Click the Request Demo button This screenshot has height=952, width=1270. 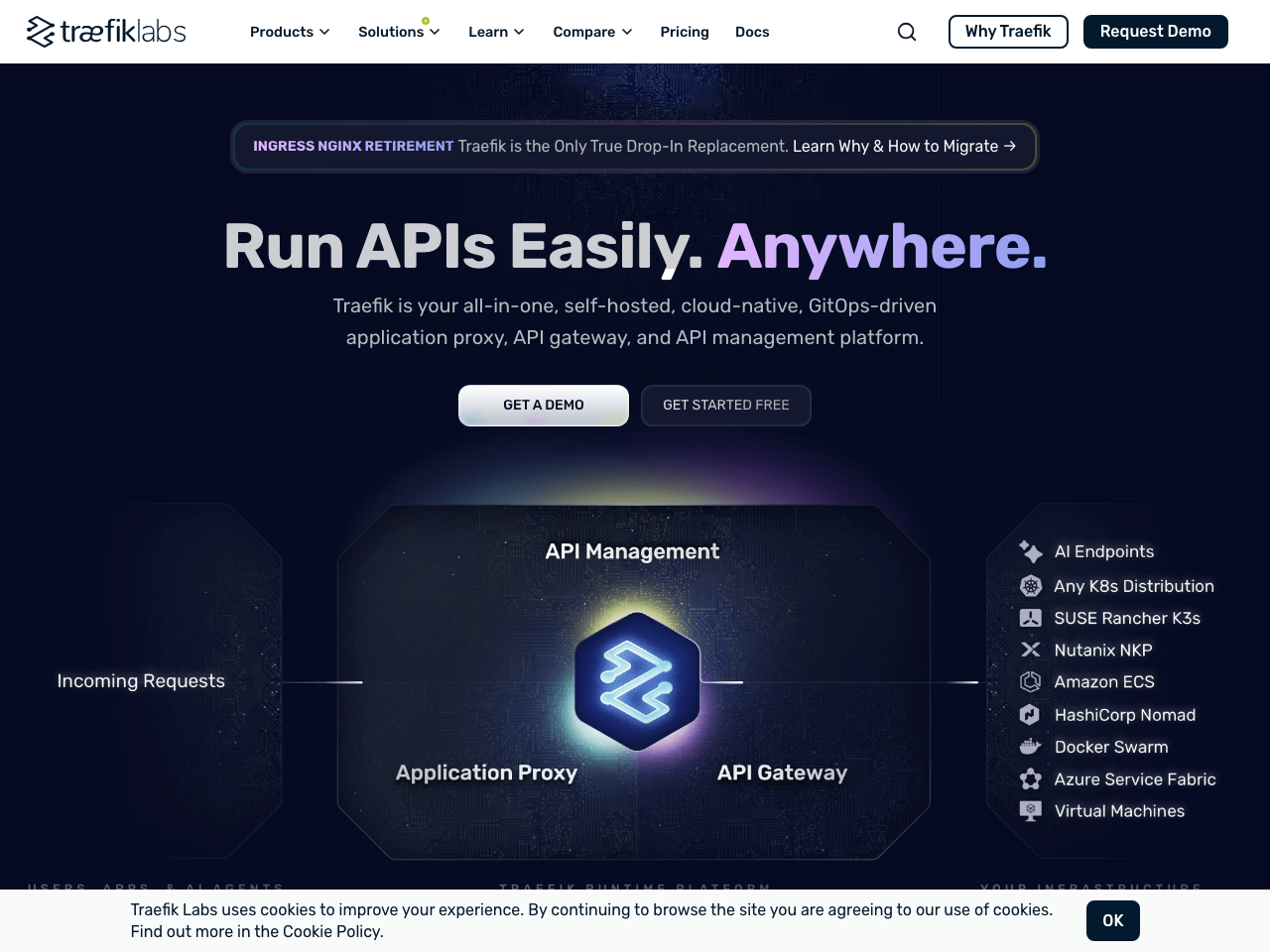[1155, 31]
